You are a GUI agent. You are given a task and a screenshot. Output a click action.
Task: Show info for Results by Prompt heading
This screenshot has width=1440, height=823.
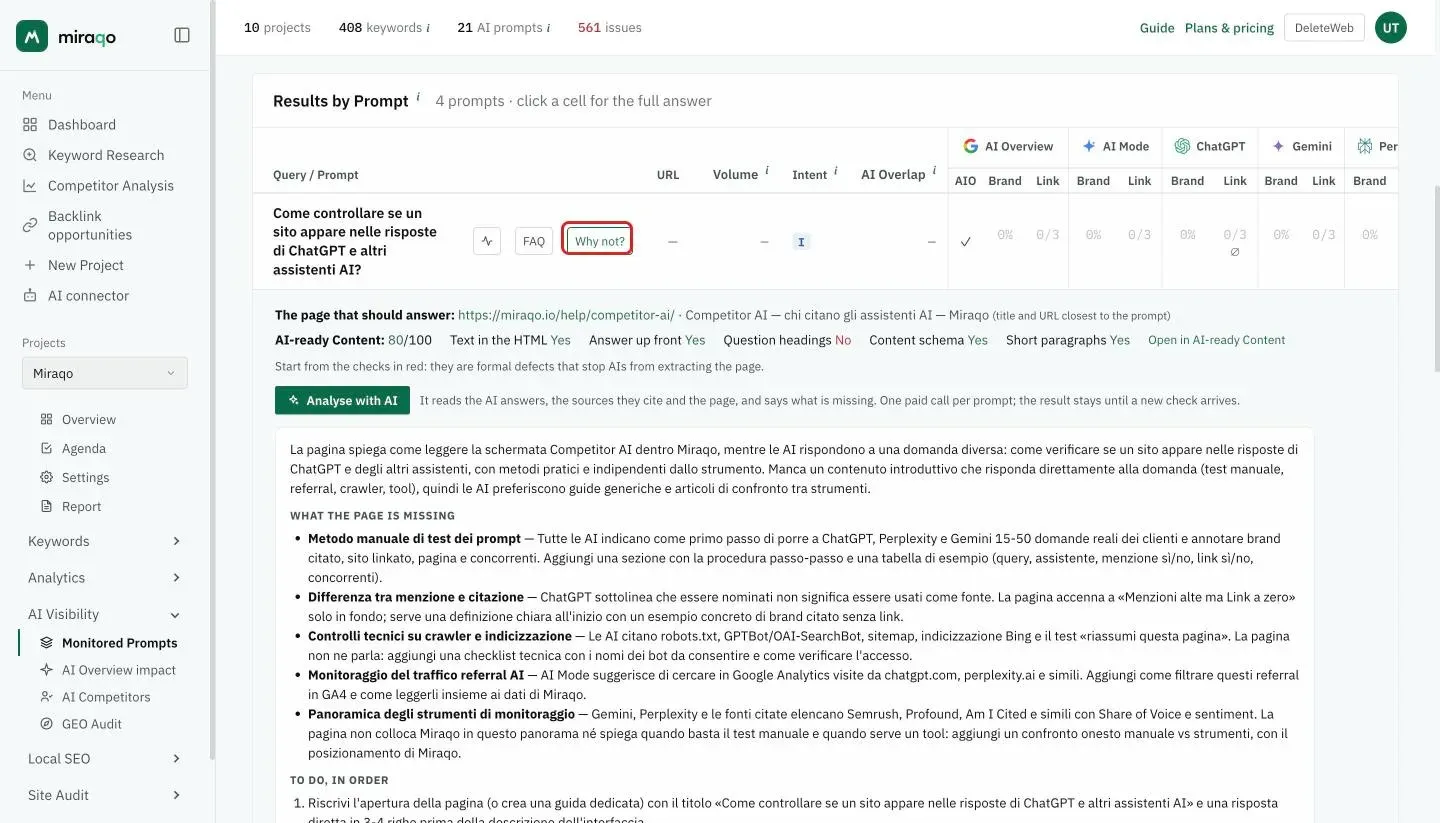(x=418, y=97)
